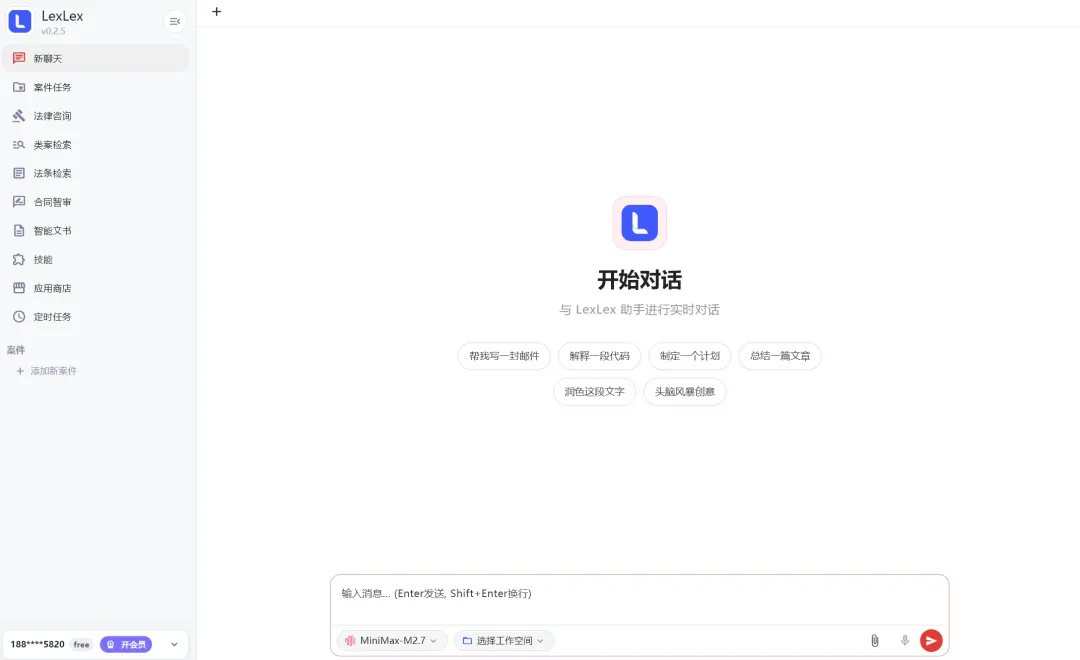The height and width of the screenshot is (660, 1080).
Task: Open the 案件任务 section
Action: (96, 87)
